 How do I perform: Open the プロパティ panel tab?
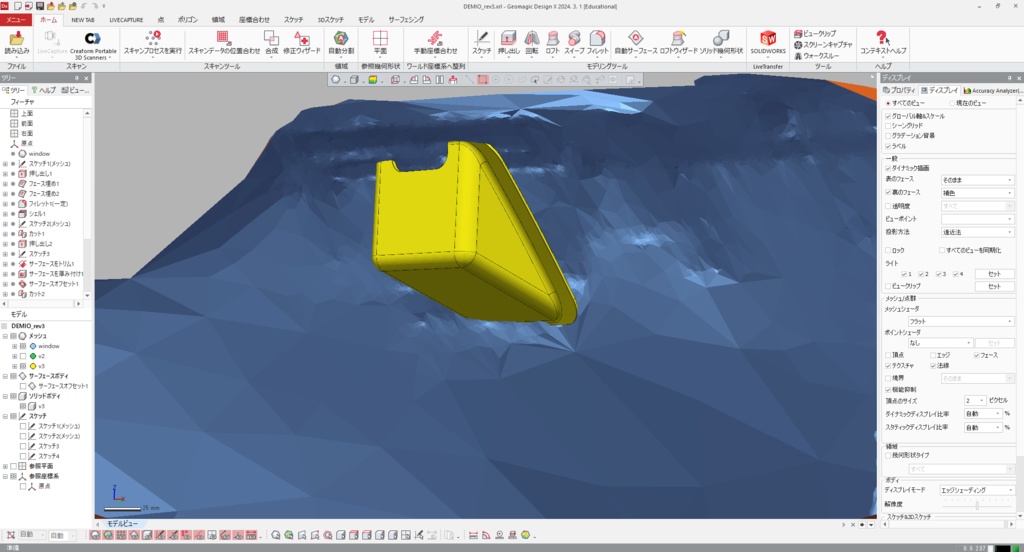pyautogui.click(x=900, y=90)
